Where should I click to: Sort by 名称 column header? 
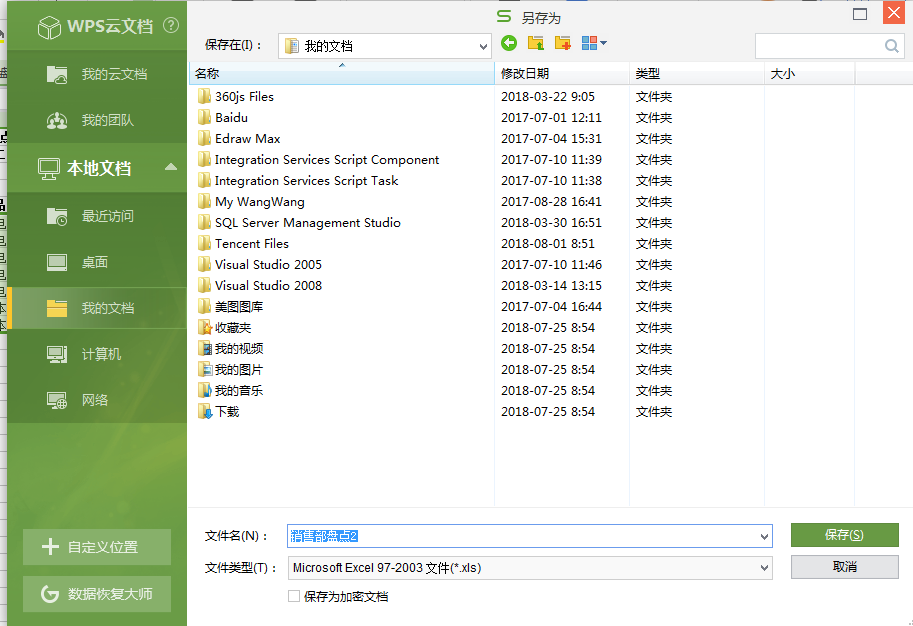click(x=342, y=73)
